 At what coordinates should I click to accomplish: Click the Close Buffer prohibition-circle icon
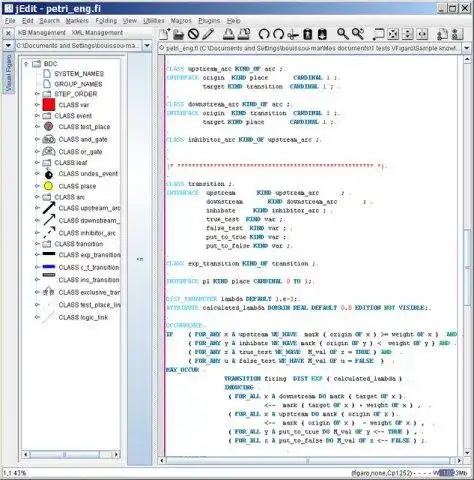[x=193, y=34]
